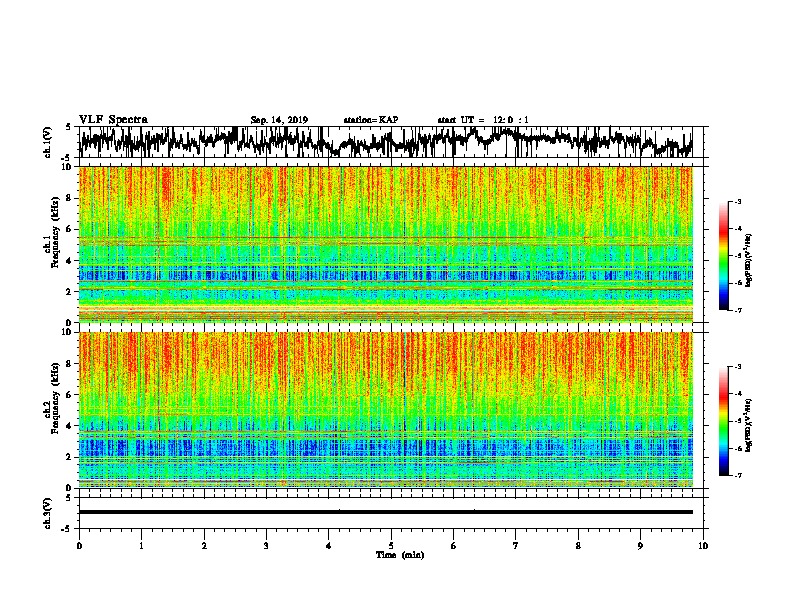Click inside the ch.2 spectrogram panel
The image size is (792, 612).
[x=385, y=410]
